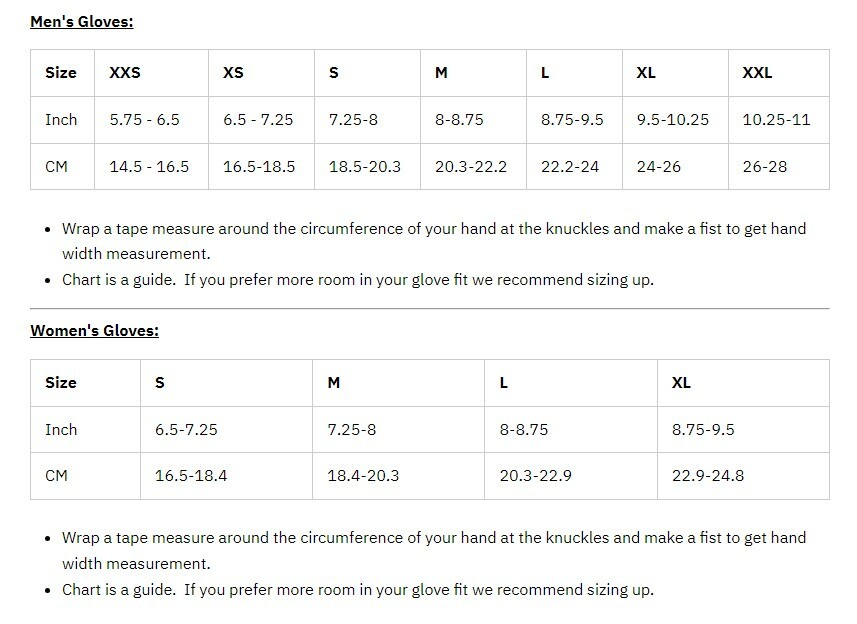Click the 9.5-10.25 inch cell
This screenshot has width=857, height=624.
pyautogui.click(x=672, y=120)
